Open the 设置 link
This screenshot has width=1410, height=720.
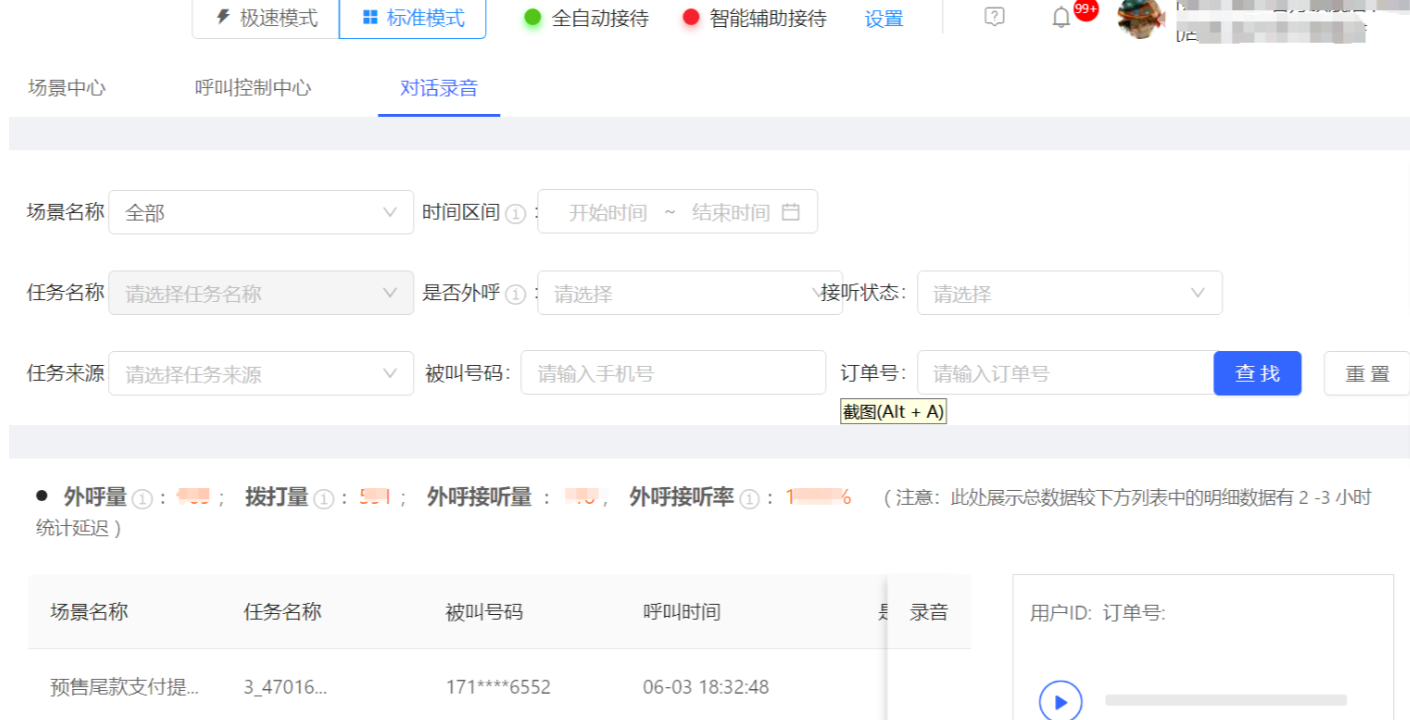pos(884,19)
